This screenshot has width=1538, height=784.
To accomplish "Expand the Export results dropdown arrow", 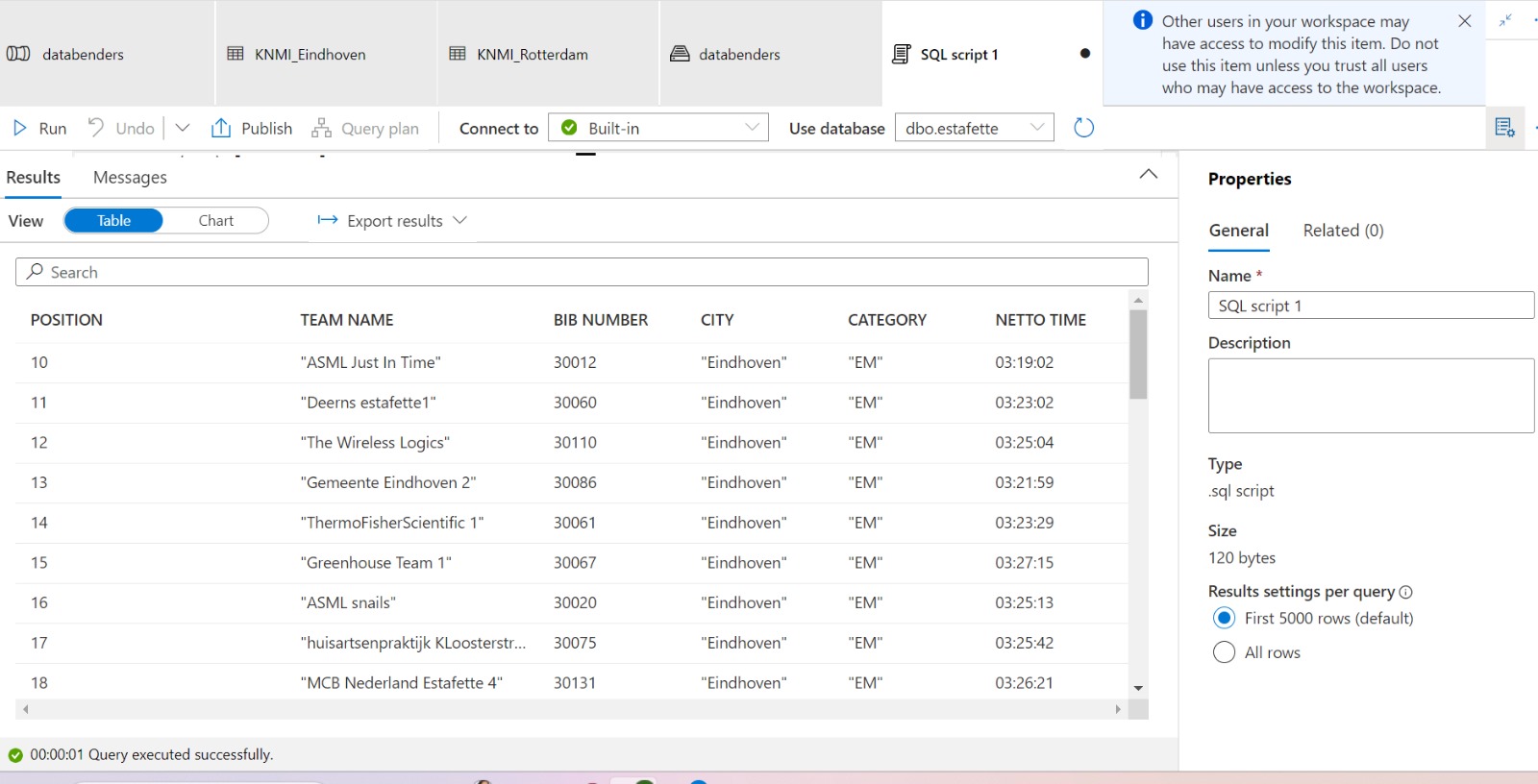I will tap(459, 220).
